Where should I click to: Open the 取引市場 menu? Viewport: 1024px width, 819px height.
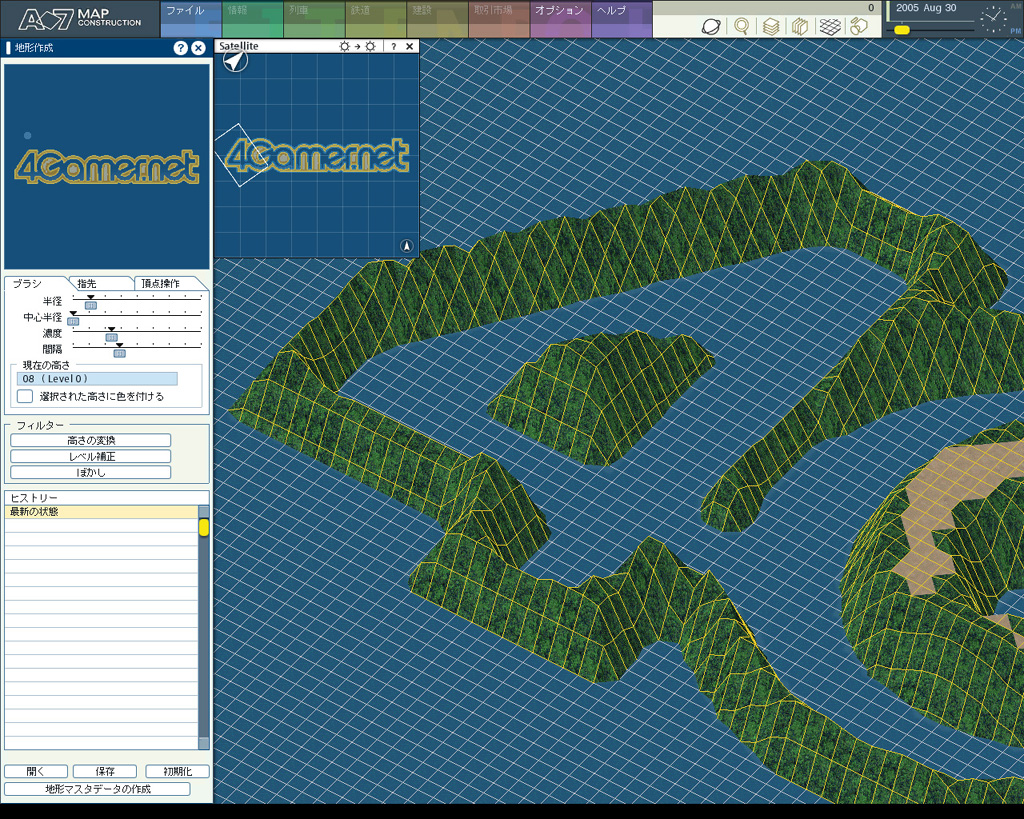pos(499,19)
